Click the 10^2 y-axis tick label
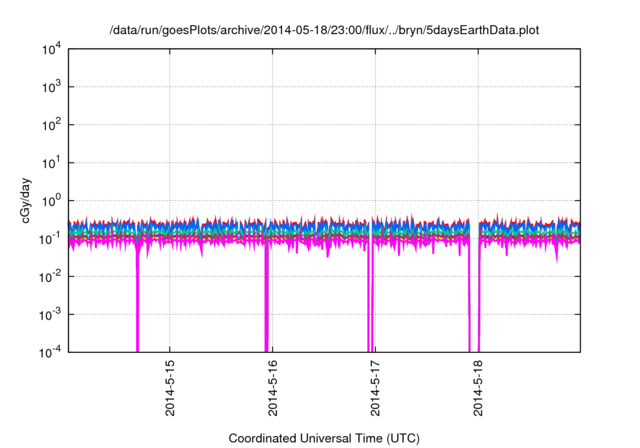Viewport: 640px width, 448px height. tap(51, 125)
